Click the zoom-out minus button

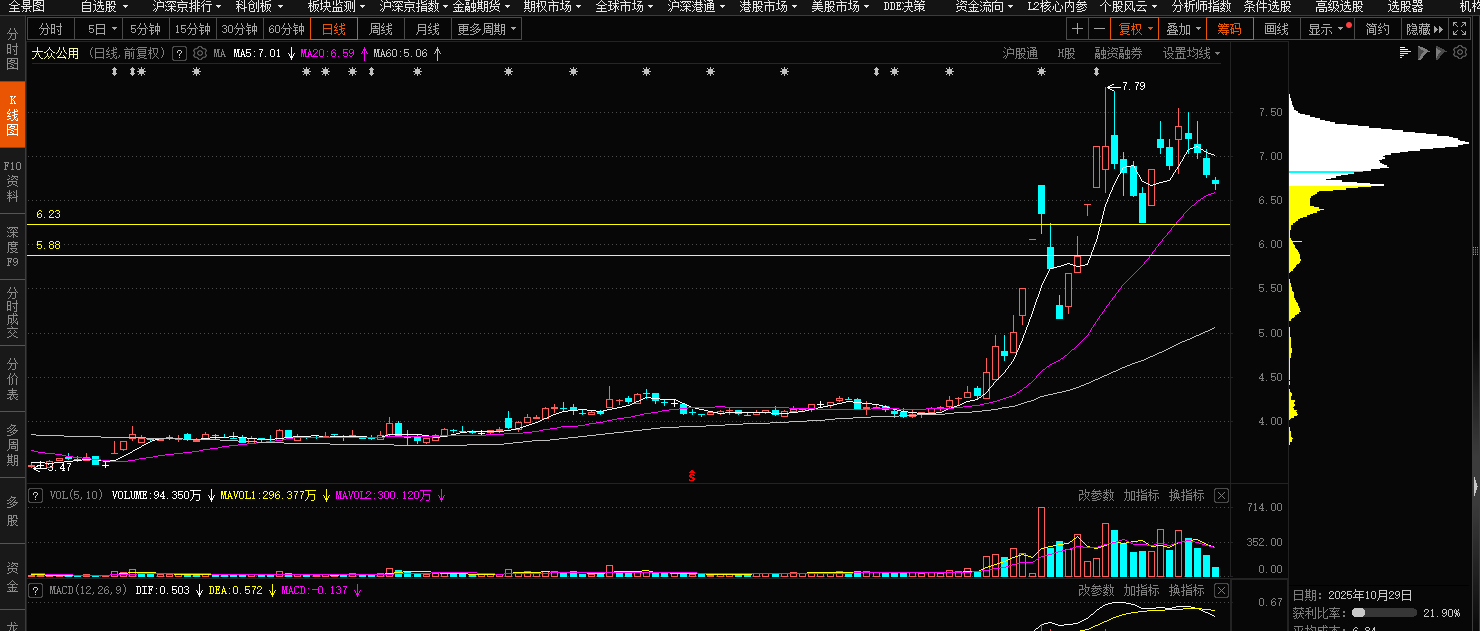coord(1099,29)
